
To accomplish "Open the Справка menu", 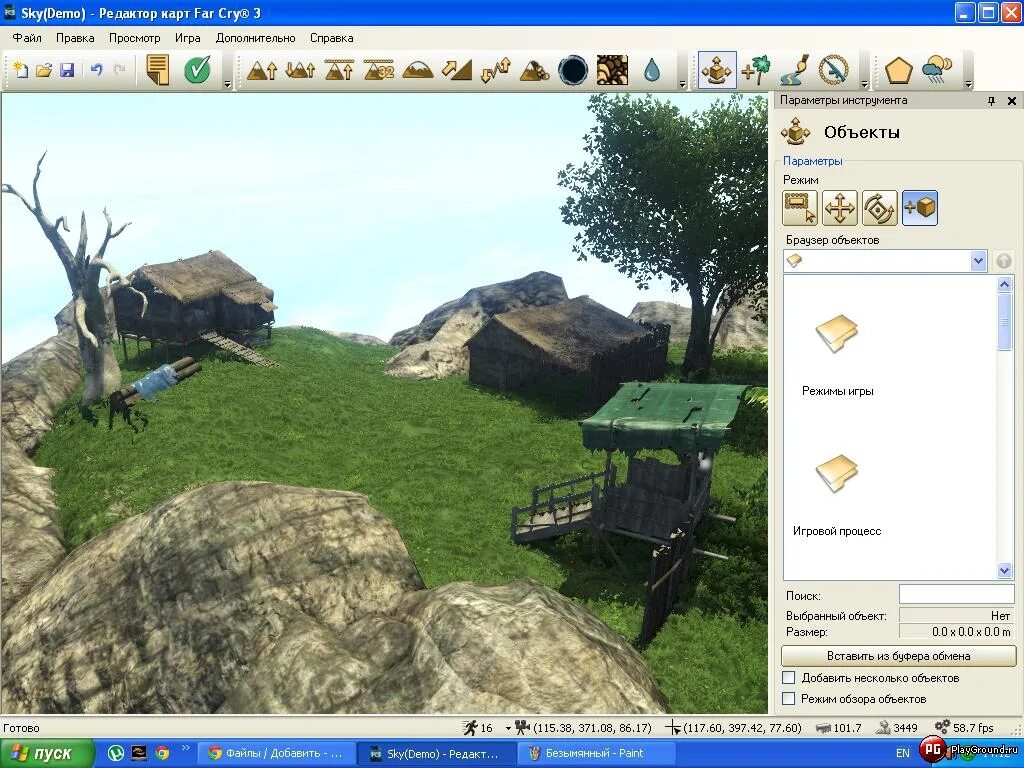I will point(332,38).
